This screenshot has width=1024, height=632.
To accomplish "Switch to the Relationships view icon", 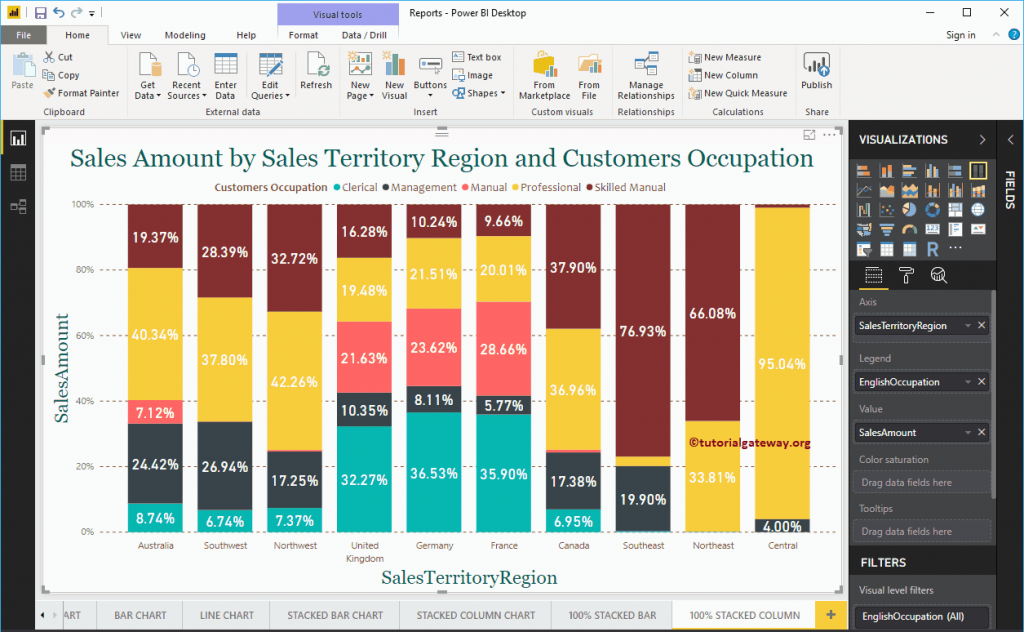I will pyautogui.click(x=18, y=205).
